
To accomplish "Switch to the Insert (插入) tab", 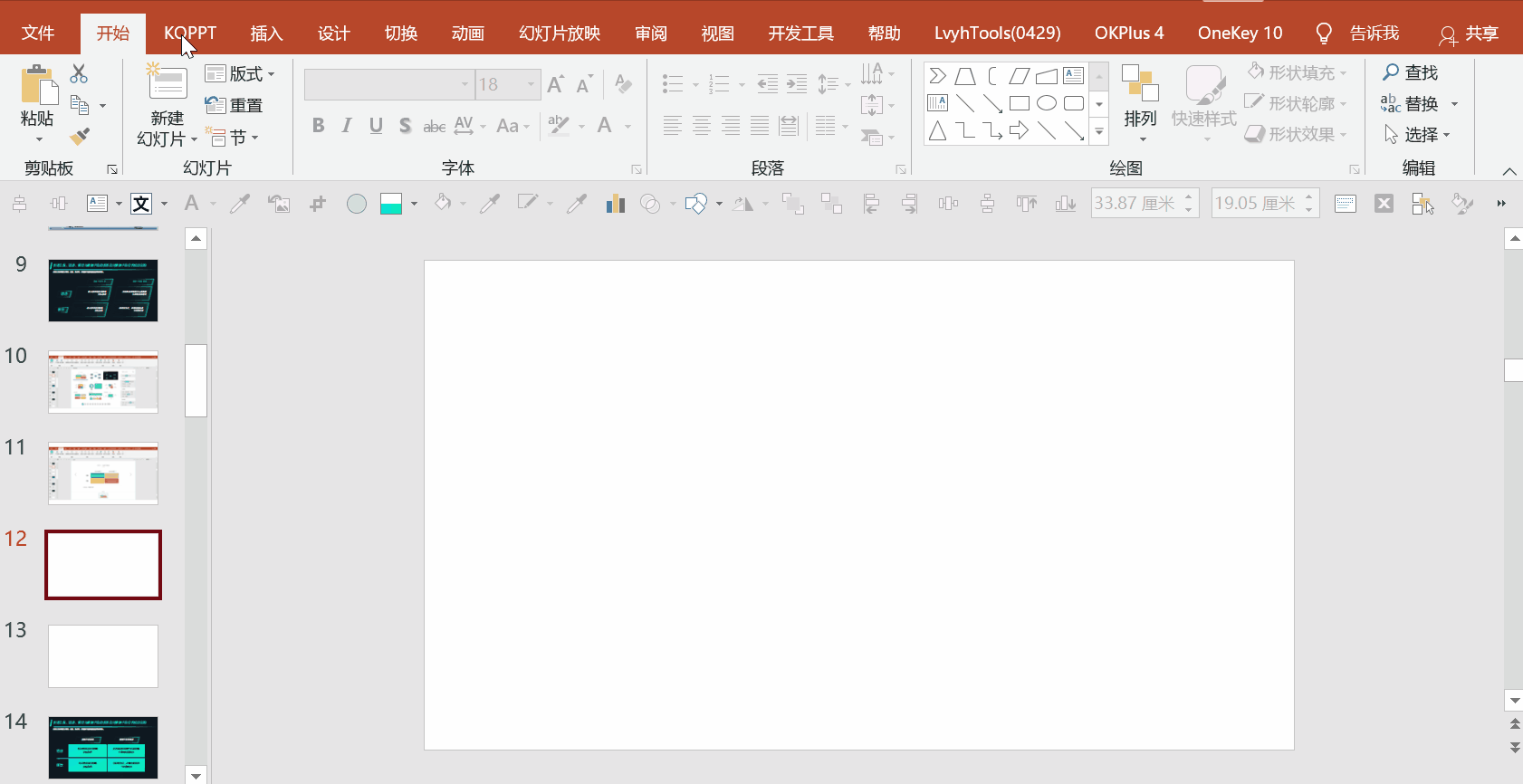I will tap(267, 33).
